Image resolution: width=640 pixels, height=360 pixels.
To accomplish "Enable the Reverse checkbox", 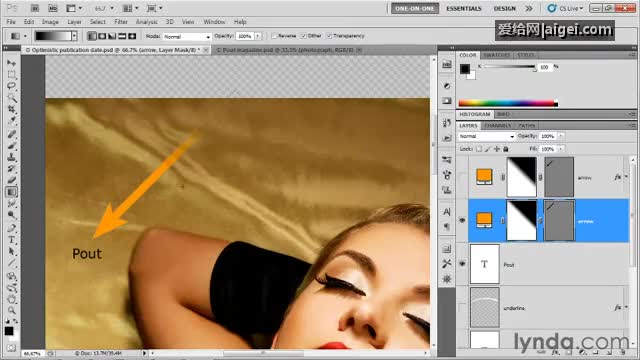I will [x=274, y=36].
